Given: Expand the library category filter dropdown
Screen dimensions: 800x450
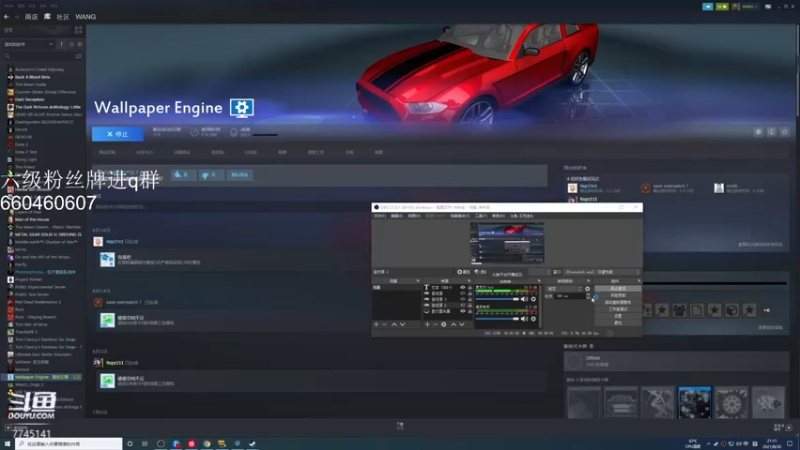Looking at the screenshot, I should click(29, 44).
